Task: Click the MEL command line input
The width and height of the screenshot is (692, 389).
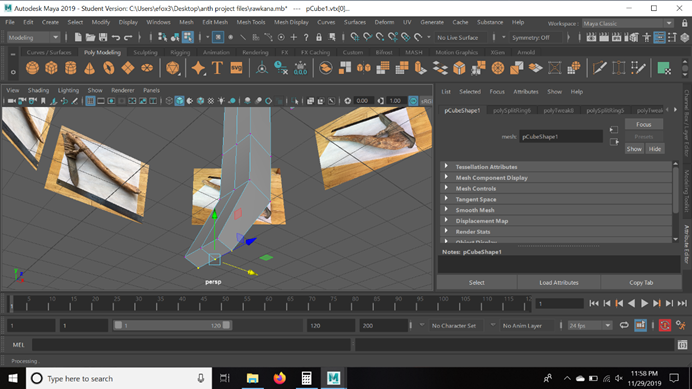Action: coord(192,345)
